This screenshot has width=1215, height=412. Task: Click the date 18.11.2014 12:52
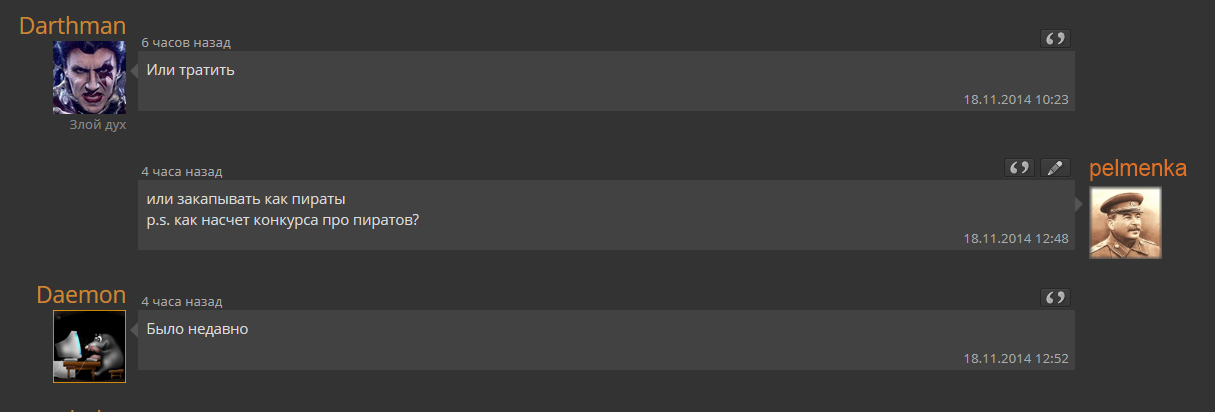1016,358
